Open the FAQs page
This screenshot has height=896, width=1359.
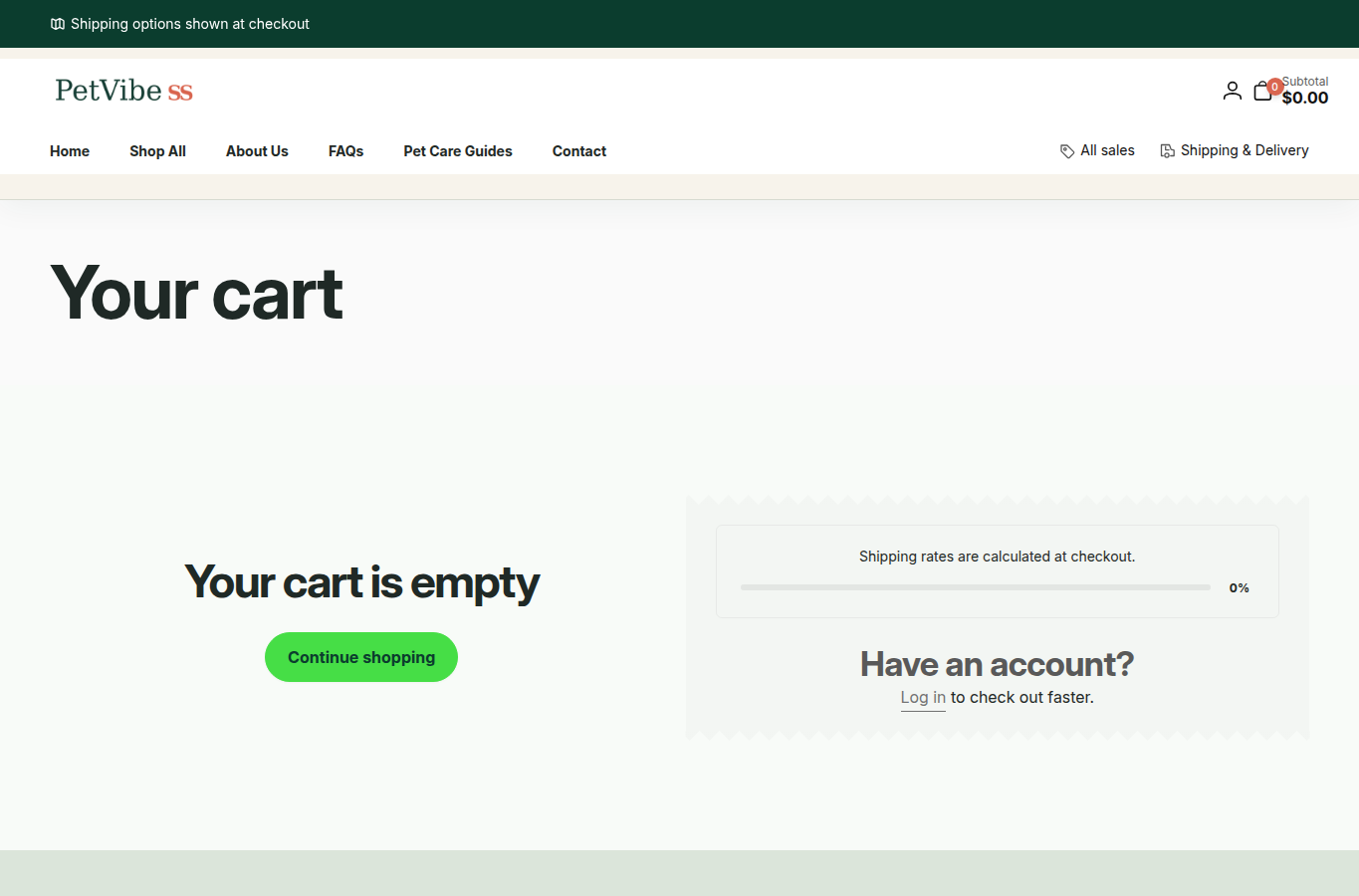345,151
